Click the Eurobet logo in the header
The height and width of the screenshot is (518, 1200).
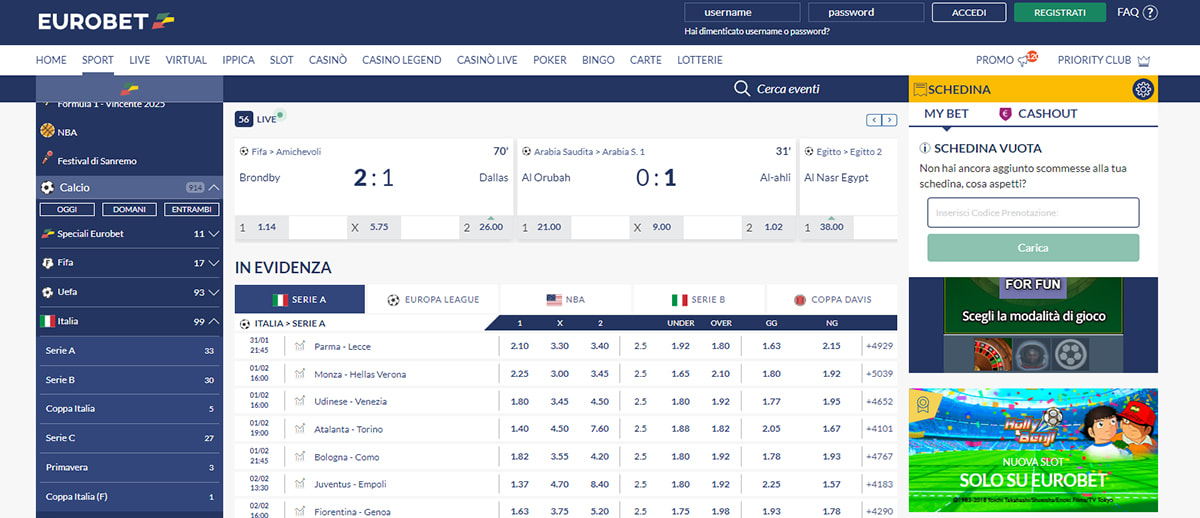(x=105, y=20)
